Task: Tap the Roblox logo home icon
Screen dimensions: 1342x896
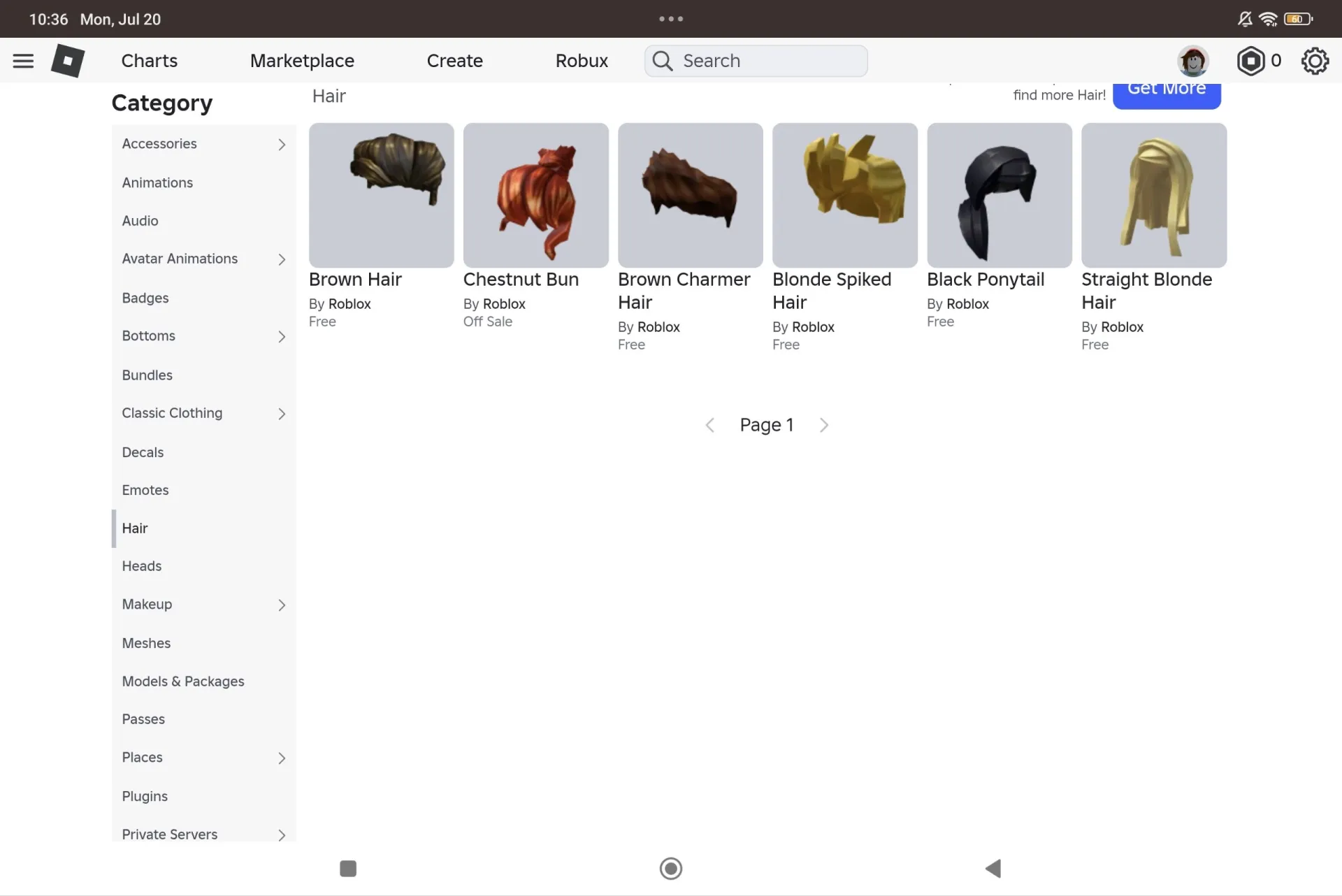Action: (68, 61)
